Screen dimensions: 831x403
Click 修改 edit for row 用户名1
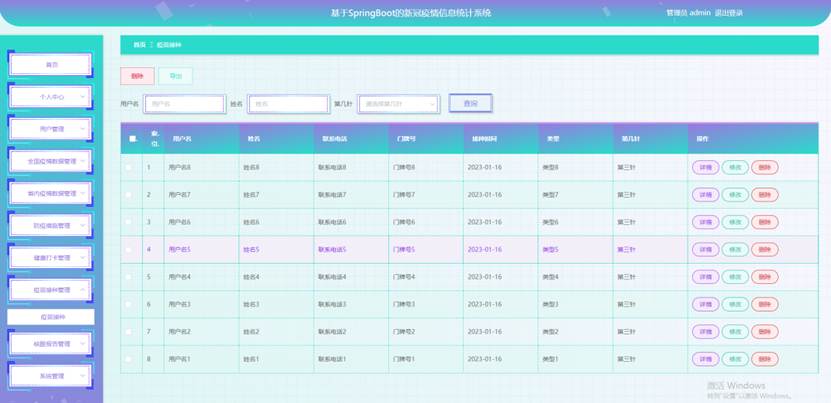click(735, 359)
